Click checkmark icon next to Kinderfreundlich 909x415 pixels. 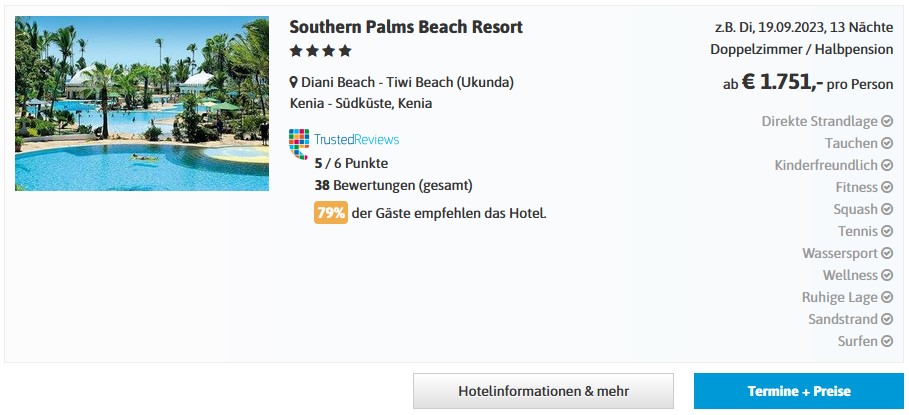pos(887,165)
